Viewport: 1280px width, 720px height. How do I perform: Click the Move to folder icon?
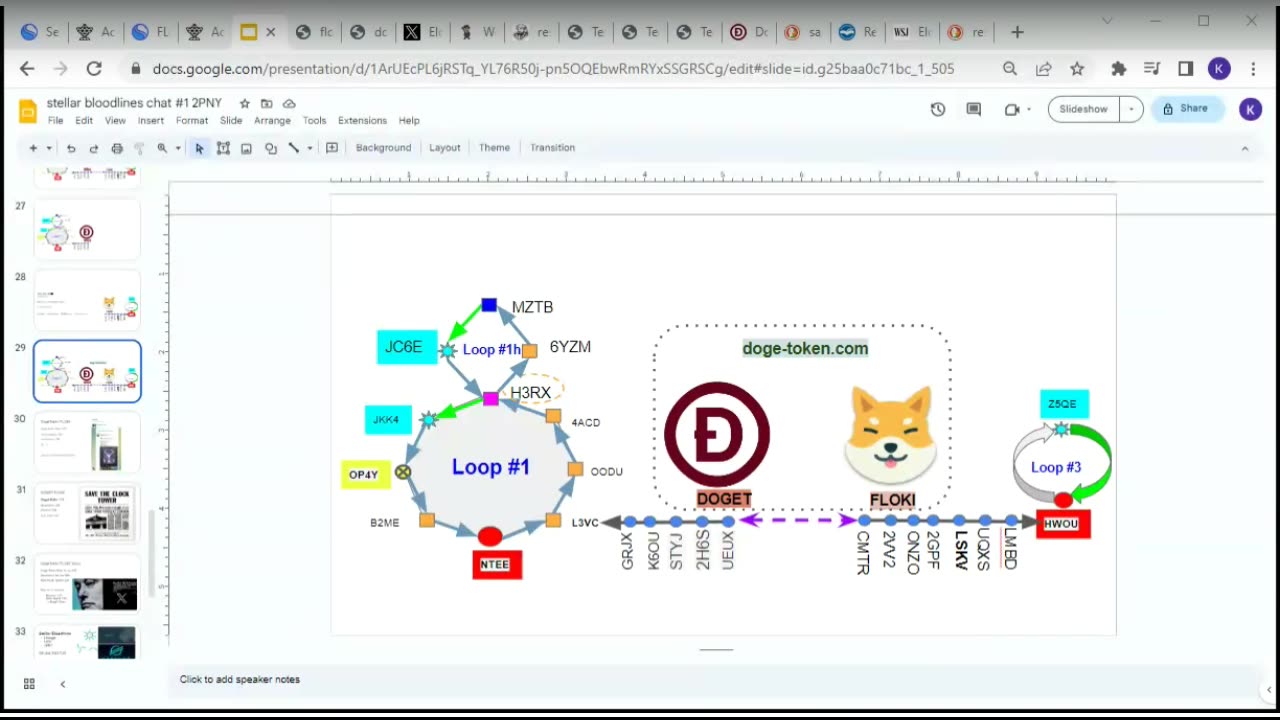coord(267,104)
